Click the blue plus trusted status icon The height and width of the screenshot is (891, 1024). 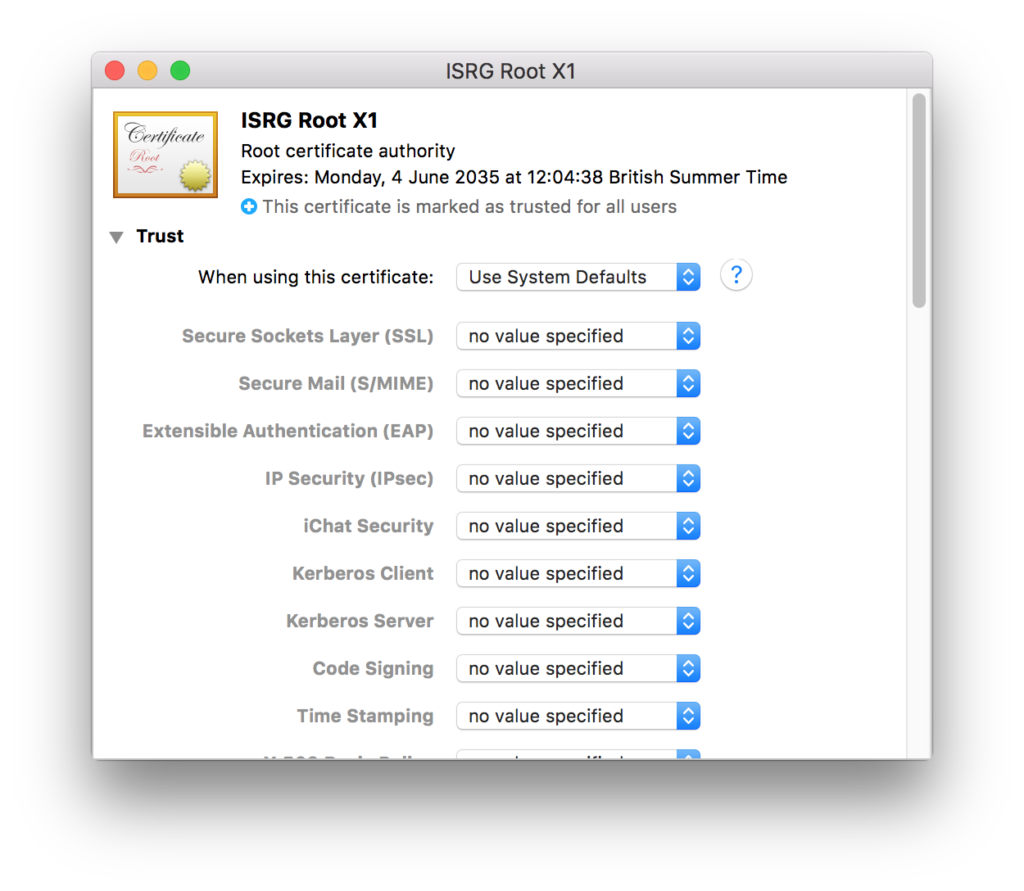tap(249, 207)
